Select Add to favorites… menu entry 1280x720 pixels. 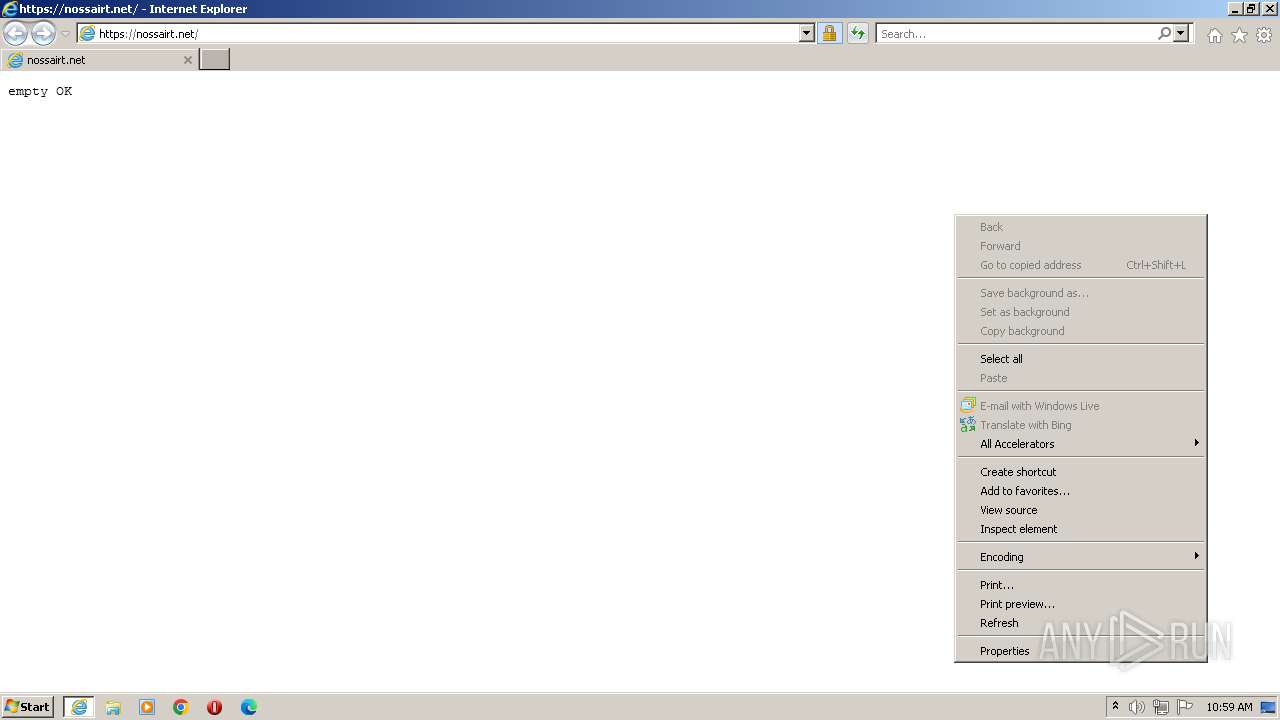tap(1081, 491)
